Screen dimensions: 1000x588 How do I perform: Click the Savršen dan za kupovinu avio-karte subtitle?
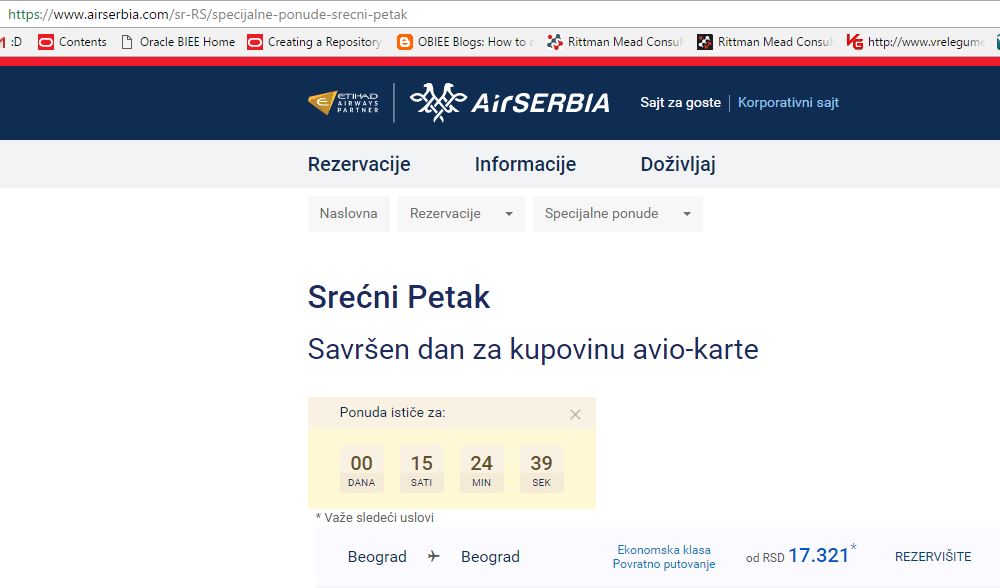coord(533,349)
